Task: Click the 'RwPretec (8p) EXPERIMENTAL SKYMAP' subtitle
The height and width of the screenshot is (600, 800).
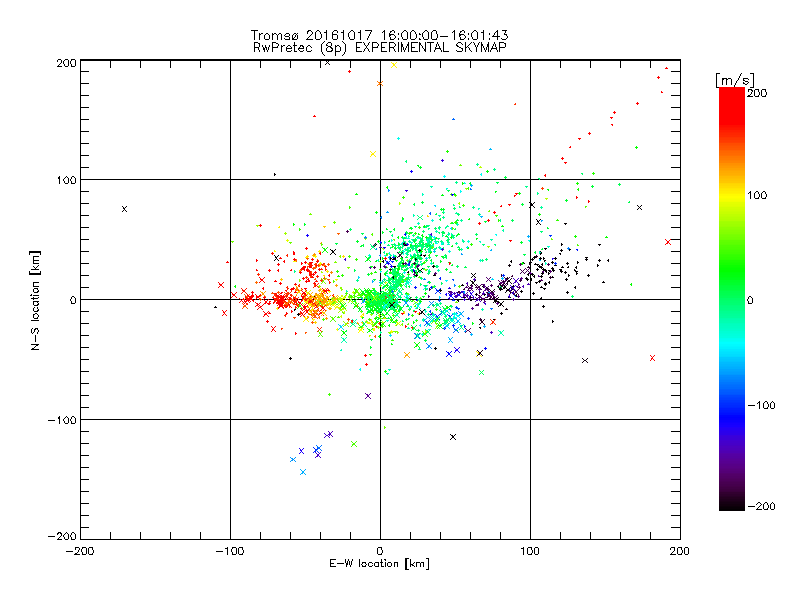Action: coord(380,48)
